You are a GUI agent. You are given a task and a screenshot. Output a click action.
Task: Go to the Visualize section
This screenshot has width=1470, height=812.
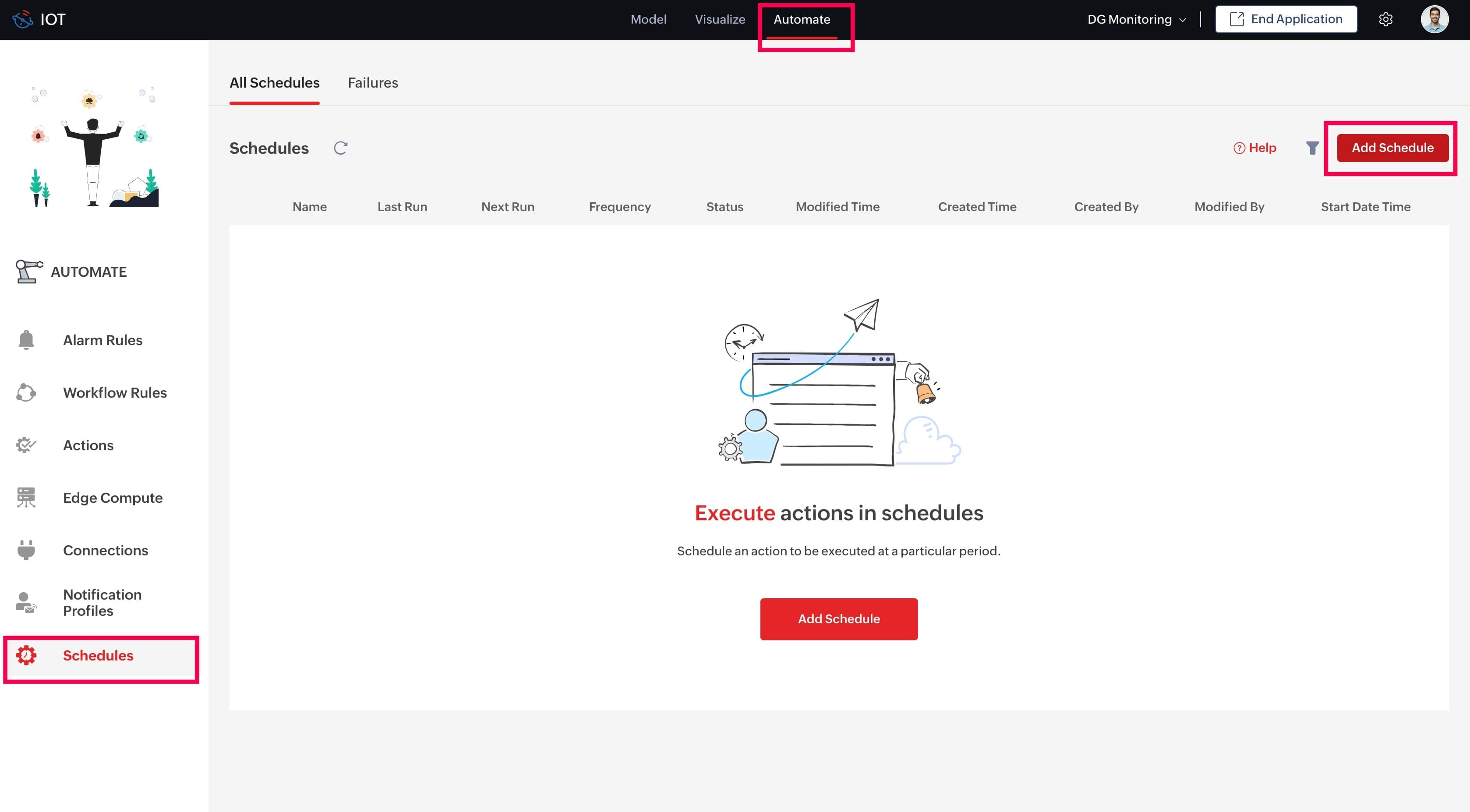tap(720, 19)
